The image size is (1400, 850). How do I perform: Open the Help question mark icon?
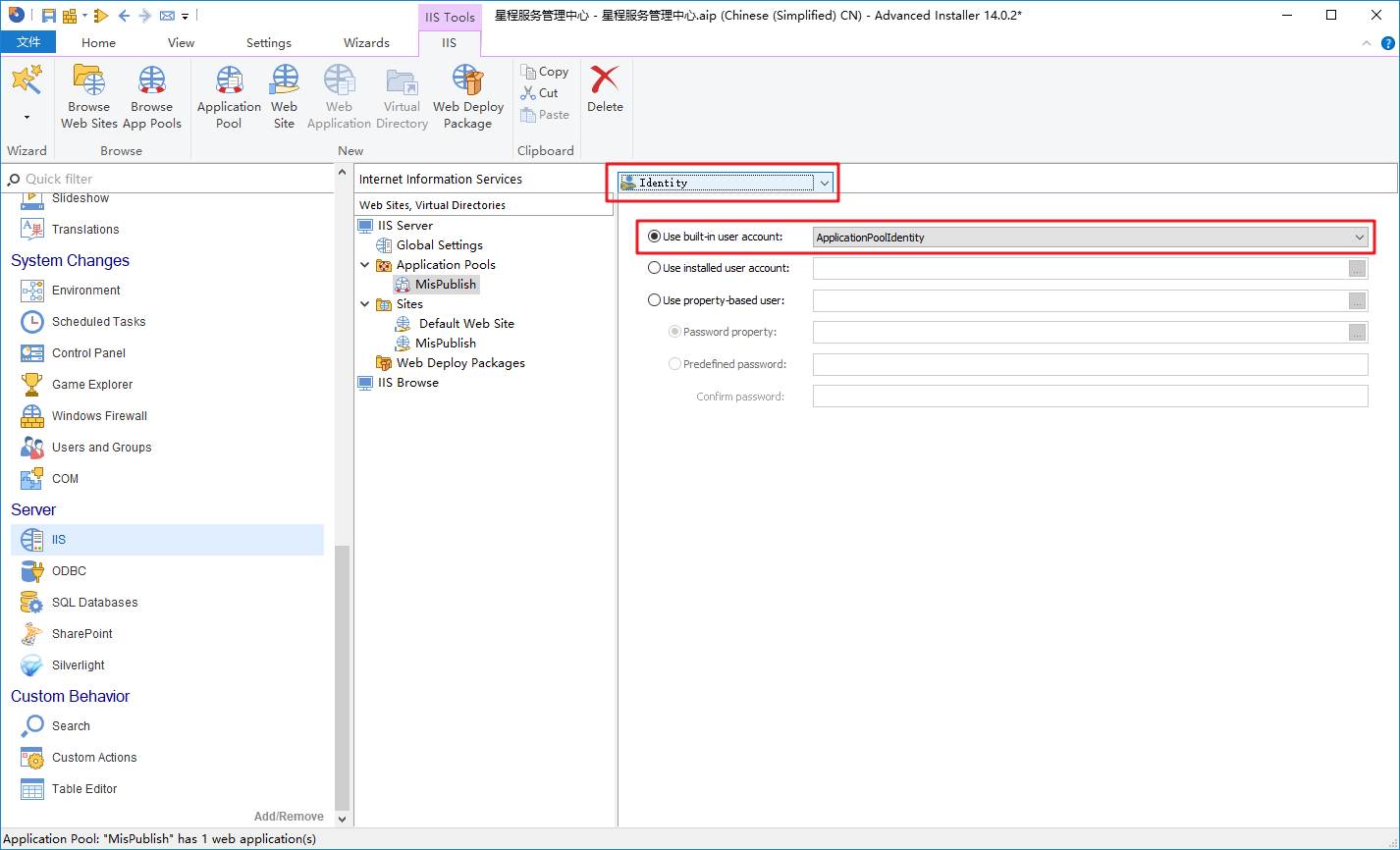(1388, 43)
